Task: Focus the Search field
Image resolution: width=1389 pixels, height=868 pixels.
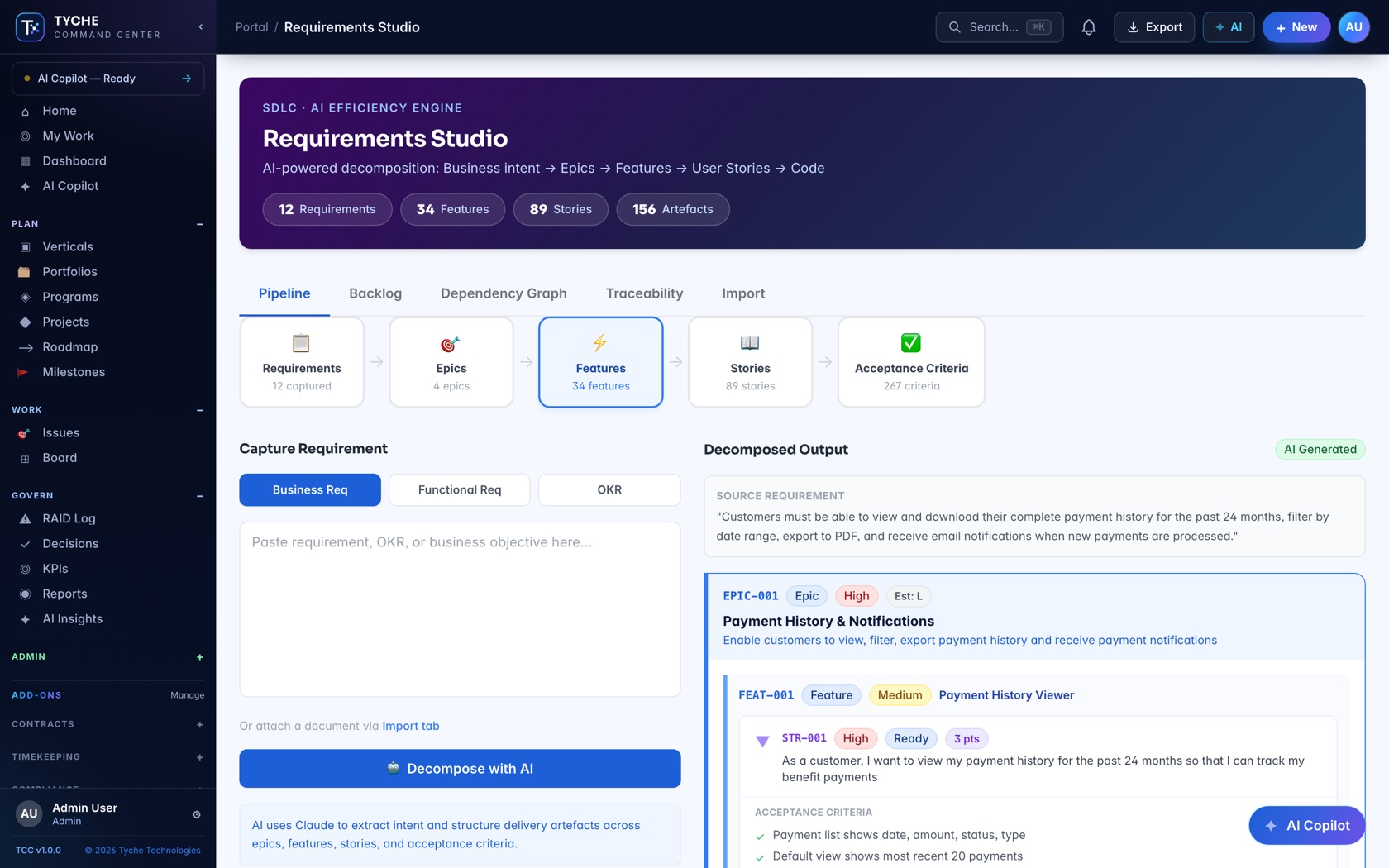Action: point(999,27)
